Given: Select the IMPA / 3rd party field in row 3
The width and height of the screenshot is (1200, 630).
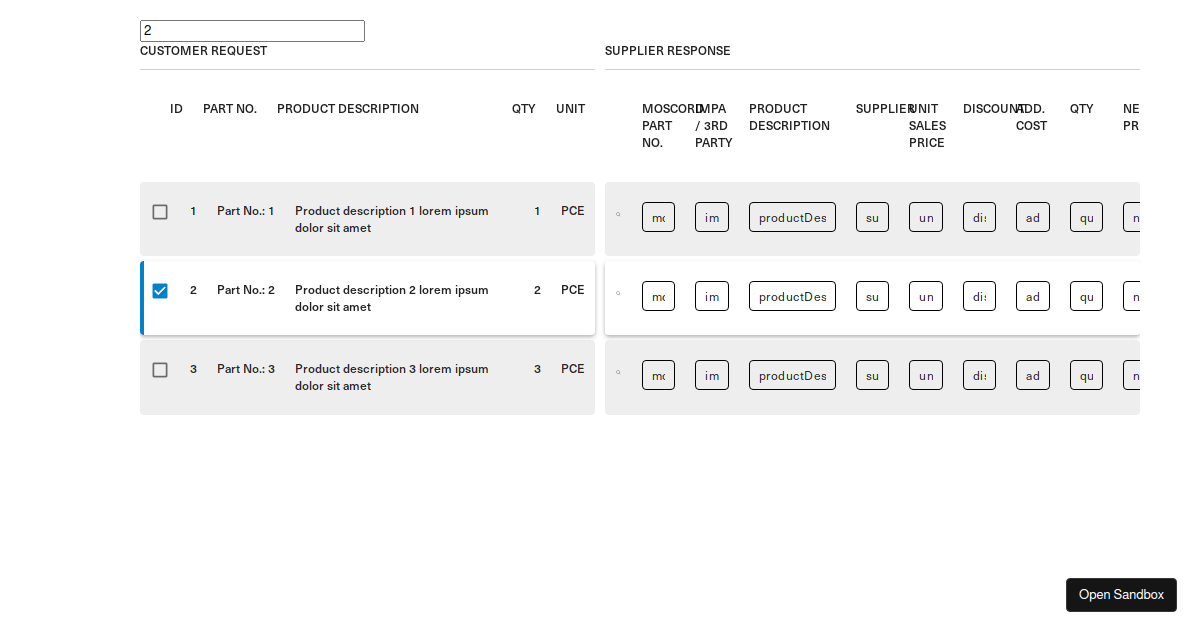Looking at the screenshot, I should coord(711,375).
